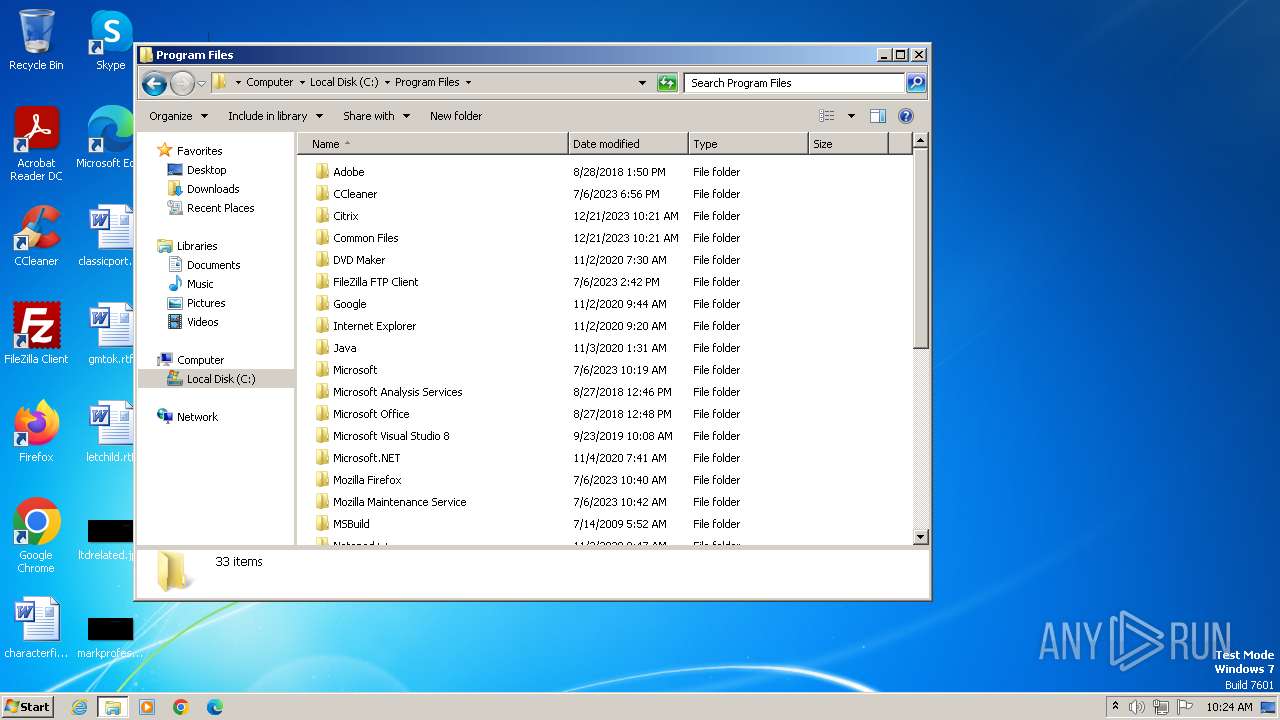Click the Firefox desktop icon
1280x720 pixels.
click(x=36, y=431)
